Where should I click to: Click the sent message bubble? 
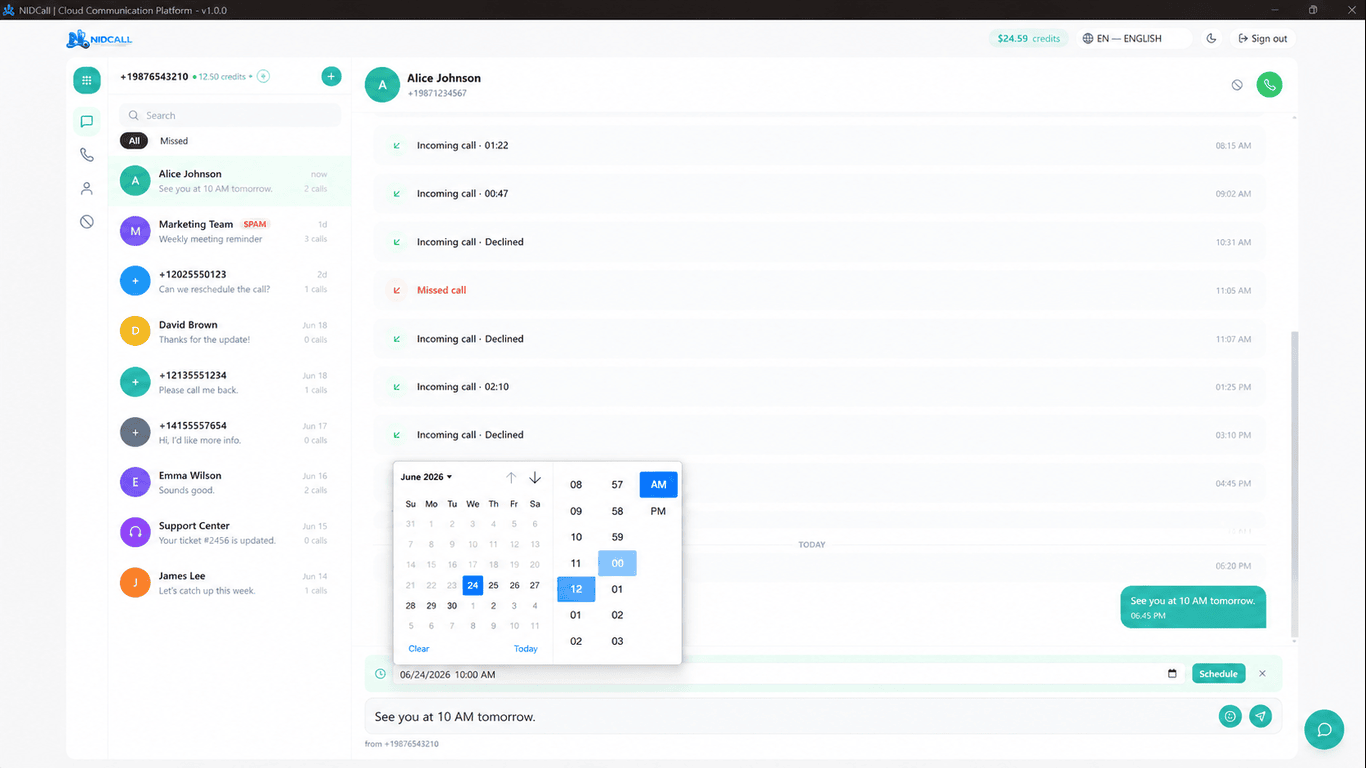[x=1193, y=607]
